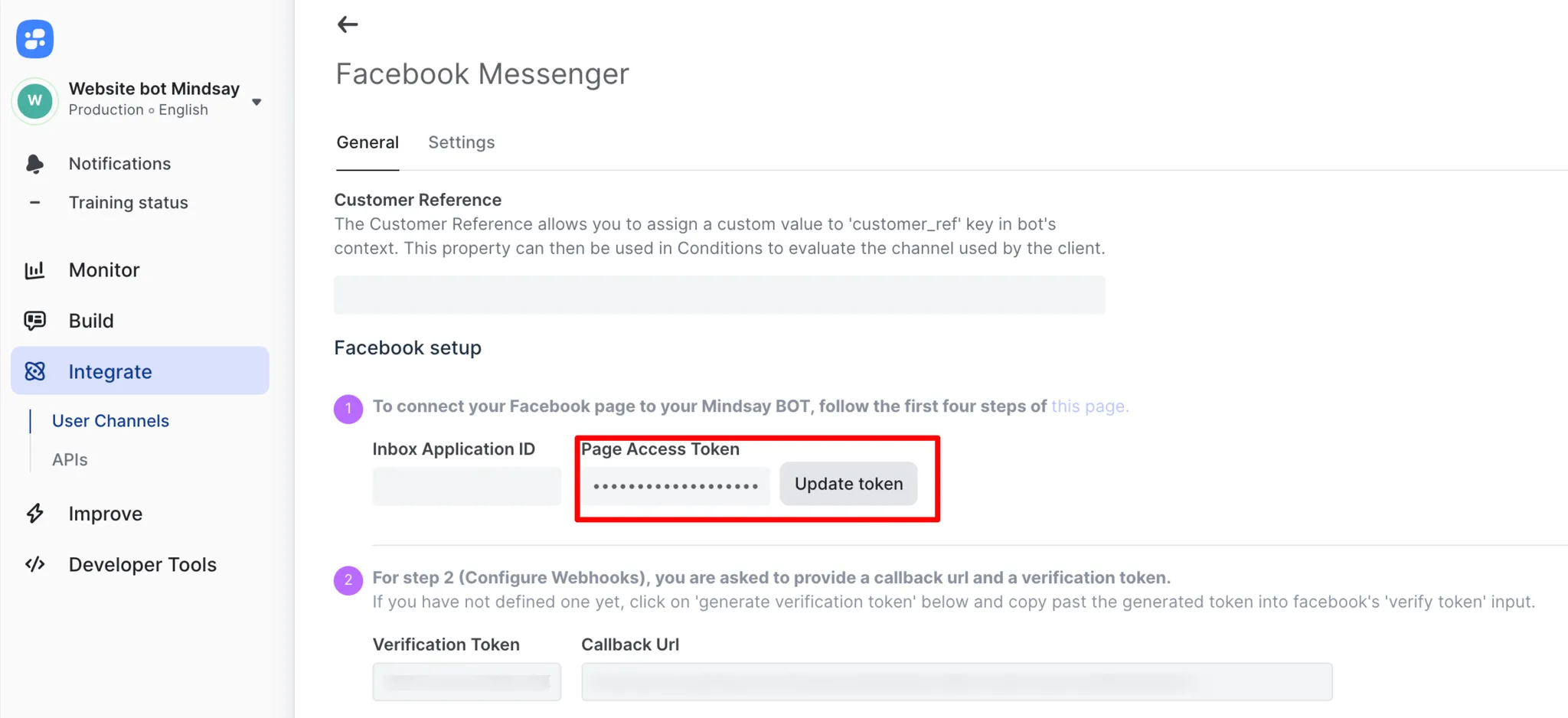1568x718 pixels.
Task: Open the Notifications menu item
Action: tap(119, 164)
